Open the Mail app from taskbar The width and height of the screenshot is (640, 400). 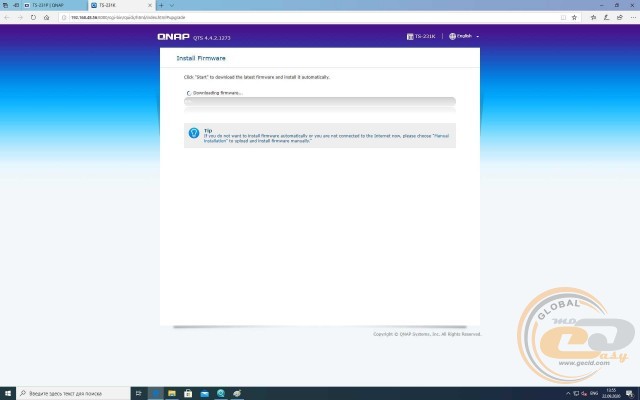click(x=204, y=393)
